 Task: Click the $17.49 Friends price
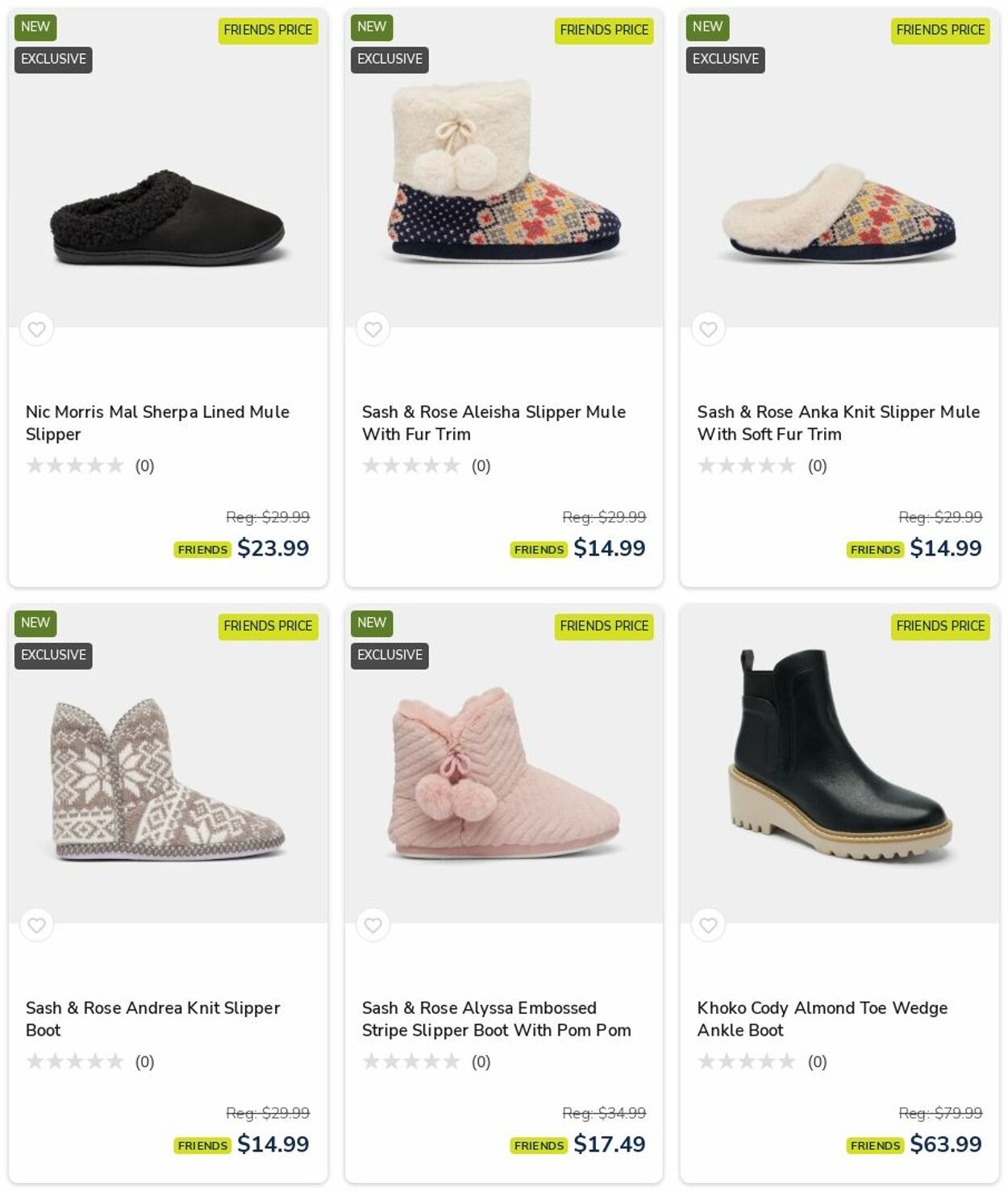coord(609,1144)
